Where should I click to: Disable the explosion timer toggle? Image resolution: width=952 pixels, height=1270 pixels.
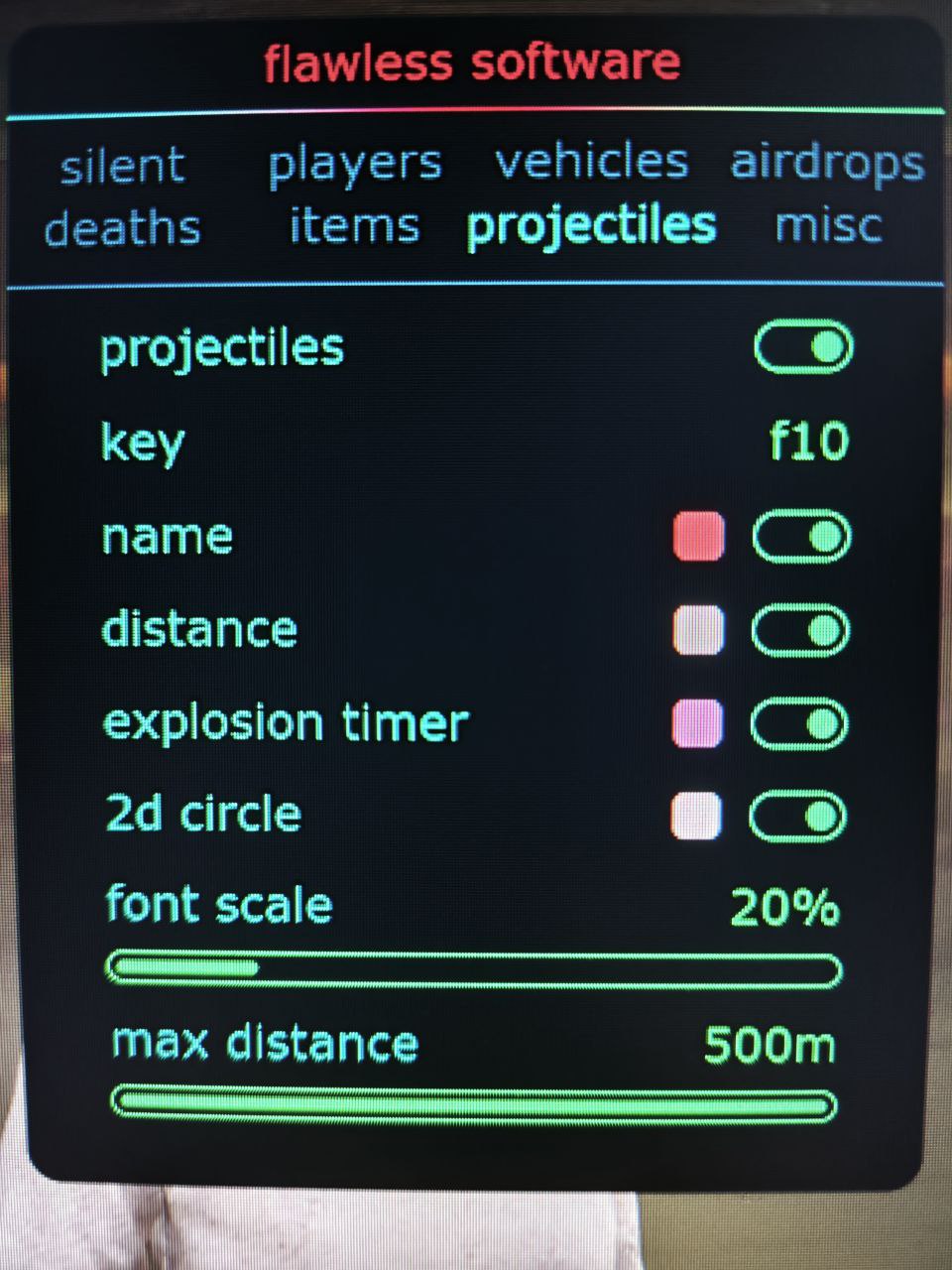799,724
